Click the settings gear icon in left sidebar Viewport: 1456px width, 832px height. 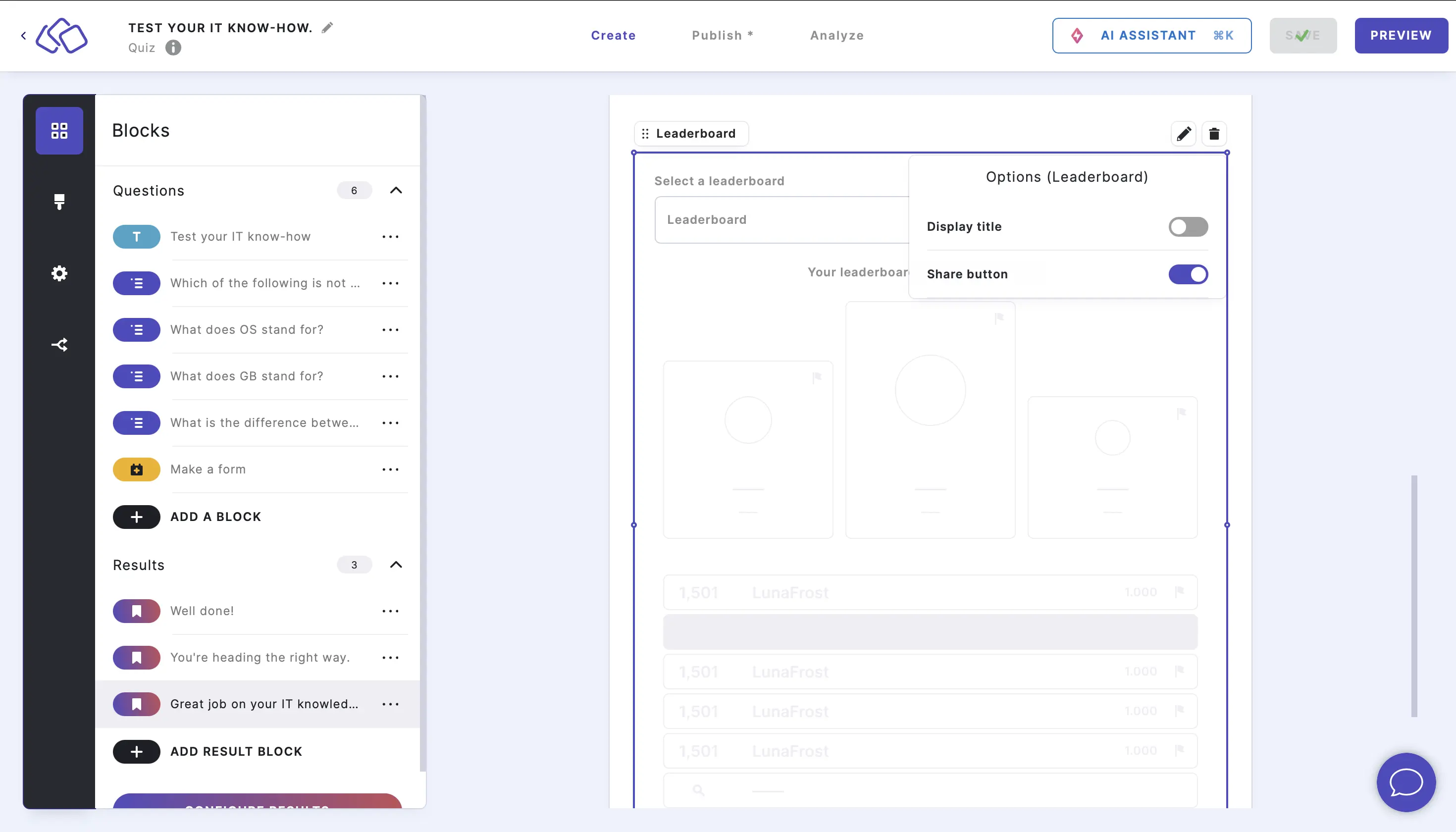point(59,273)
